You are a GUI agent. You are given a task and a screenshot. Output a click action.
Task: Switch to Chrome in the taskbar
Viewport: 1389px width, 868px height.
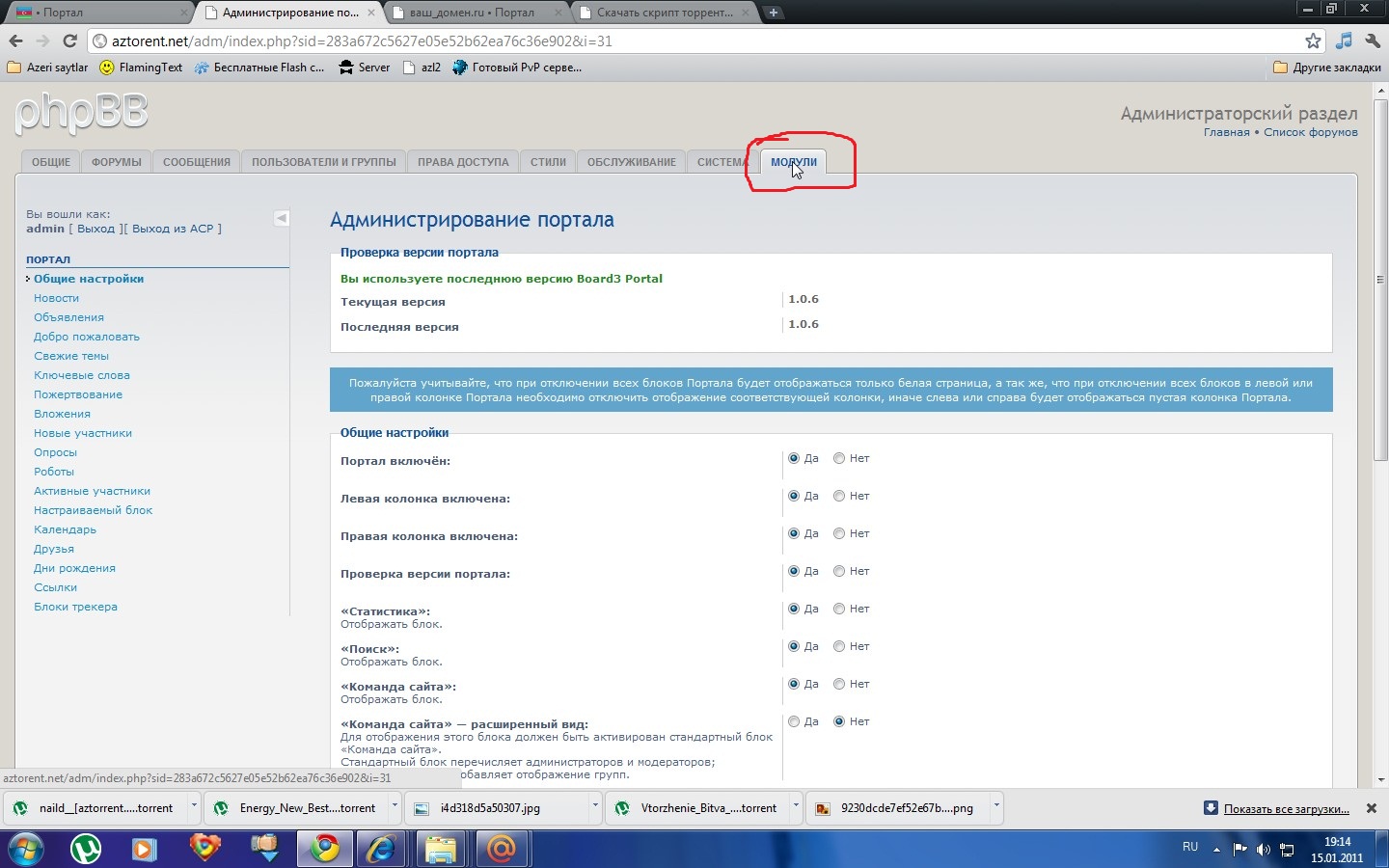pyautogui.click(x=324, y=849)
